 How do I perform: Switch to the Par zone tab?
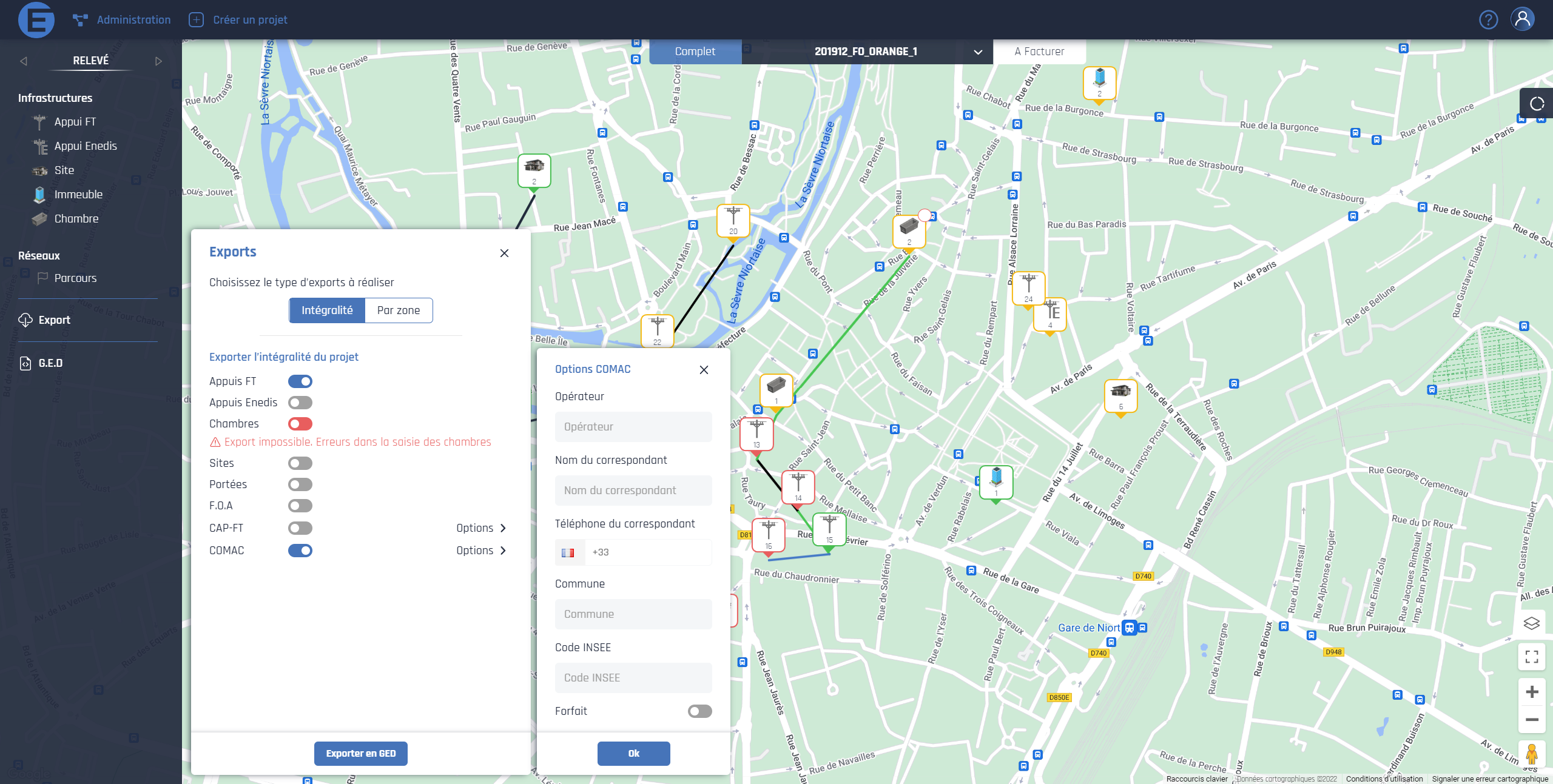[398, 310]
